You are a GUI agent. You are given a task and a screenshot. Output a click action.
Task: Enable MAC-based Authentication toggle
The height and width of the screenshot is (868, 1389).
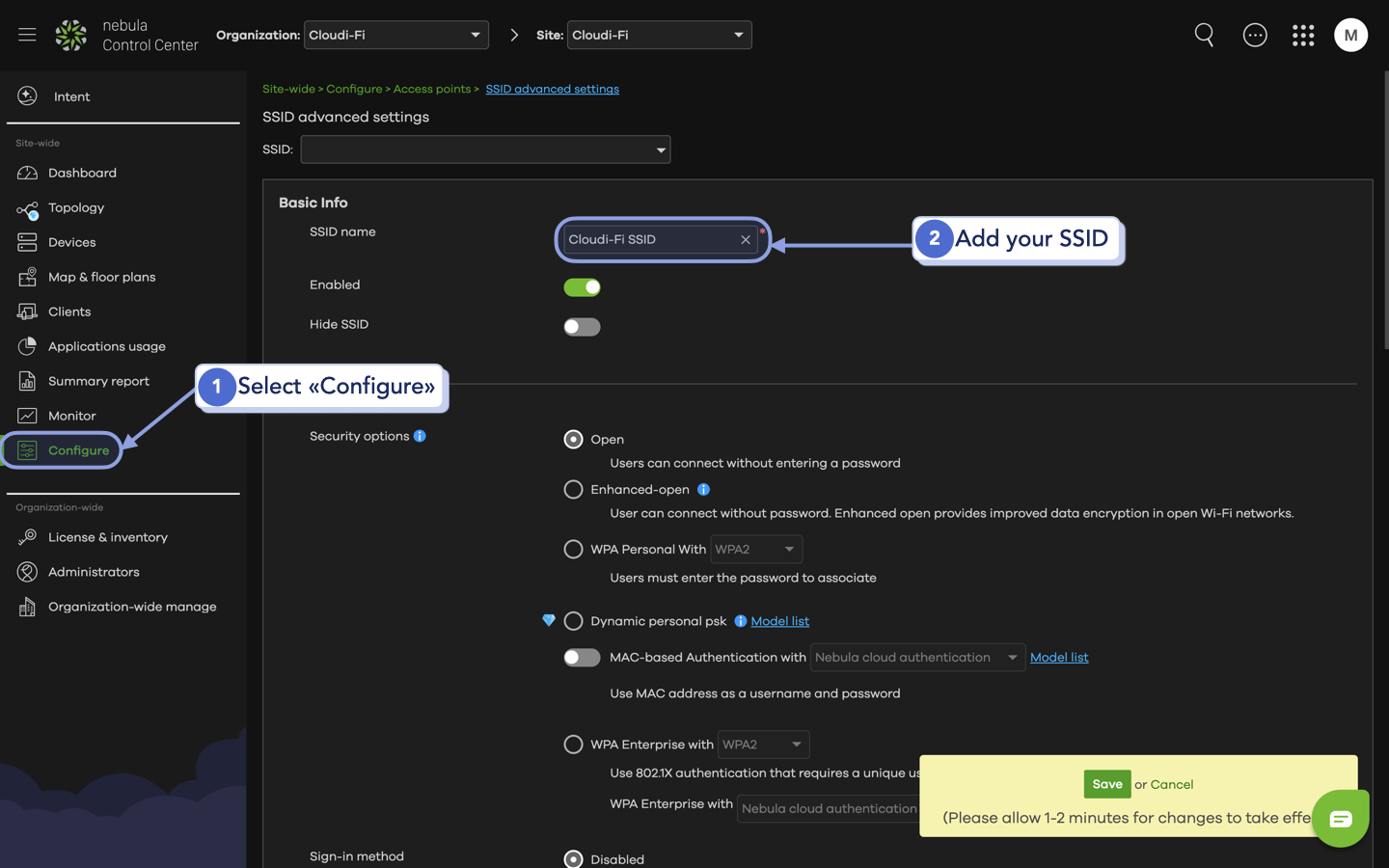tap(582, 658)
